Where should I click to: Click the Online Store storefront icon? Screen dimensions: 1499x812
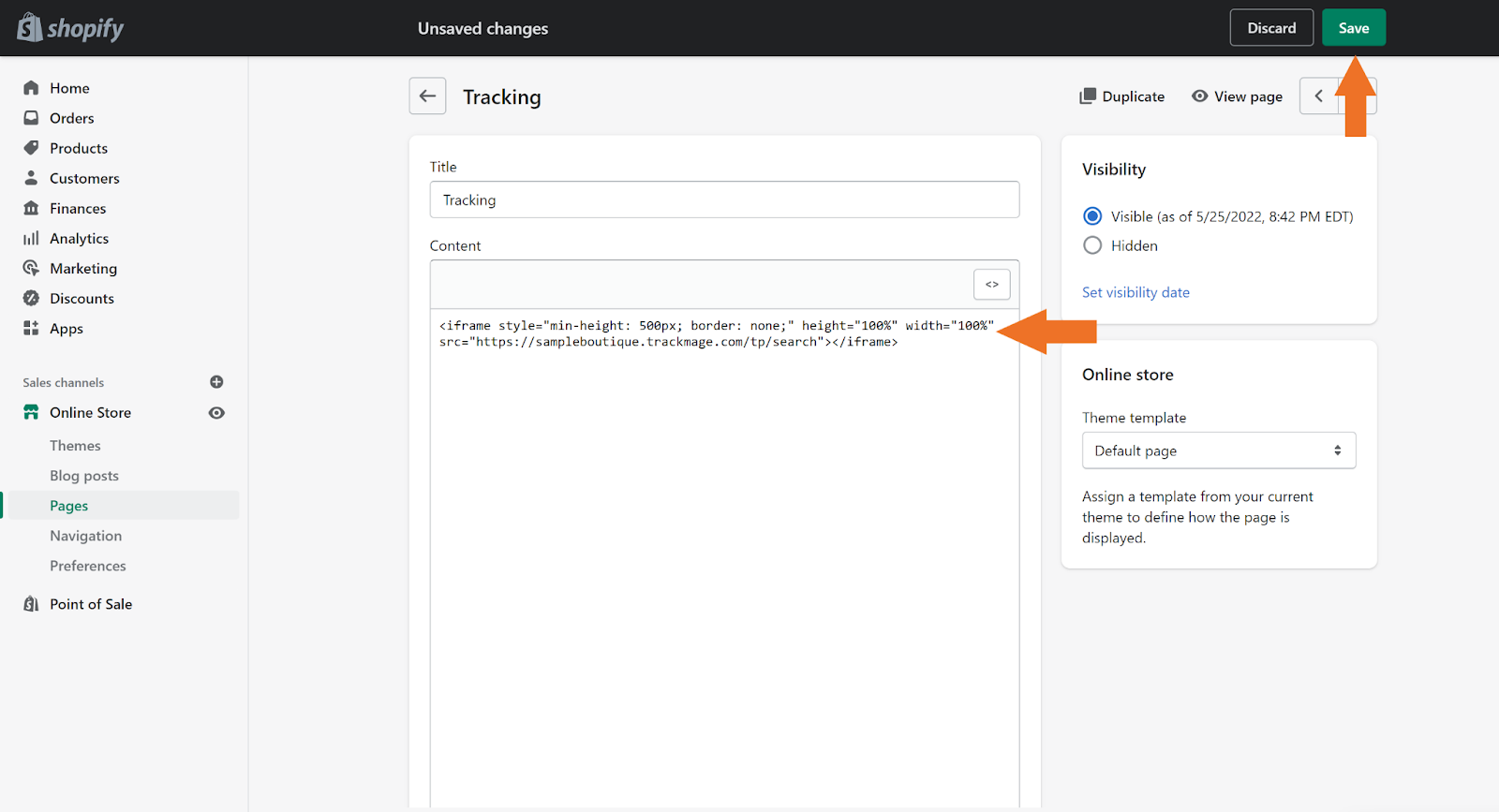pos(31,412)
